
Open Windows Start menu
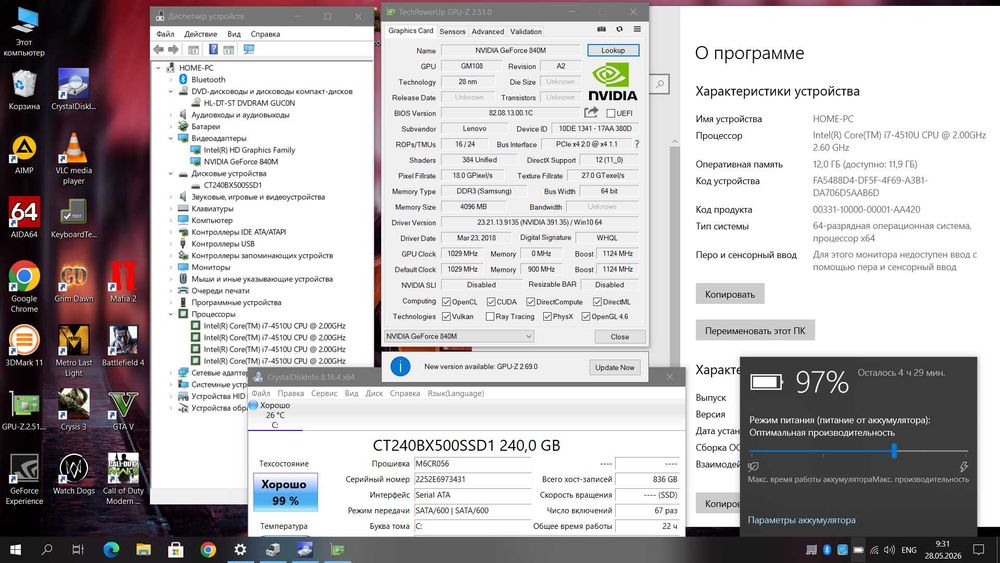(x=15, y=549)
